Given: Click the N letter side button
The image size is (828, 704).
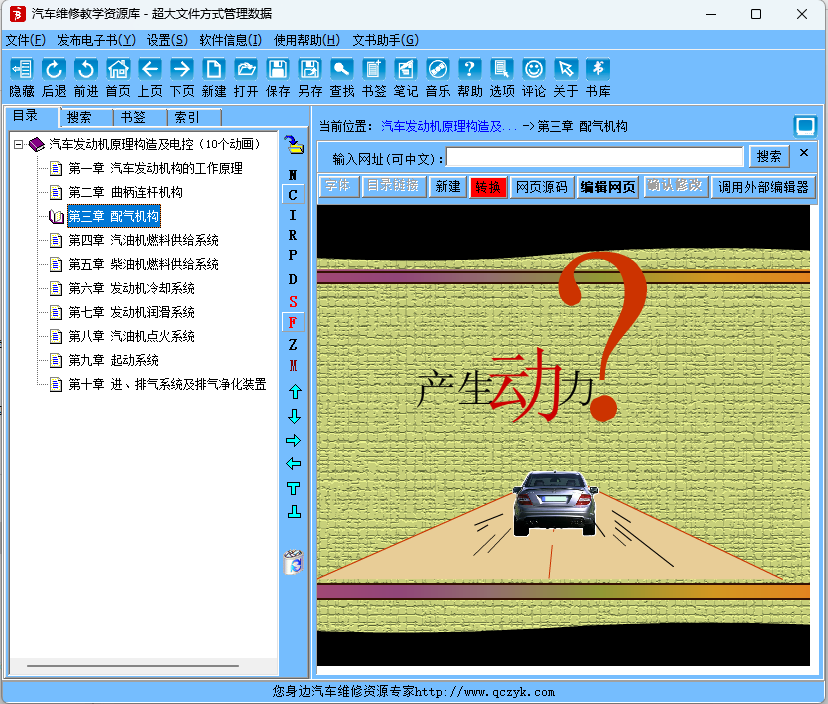Looking at the screenshot, I should [293, 175].
